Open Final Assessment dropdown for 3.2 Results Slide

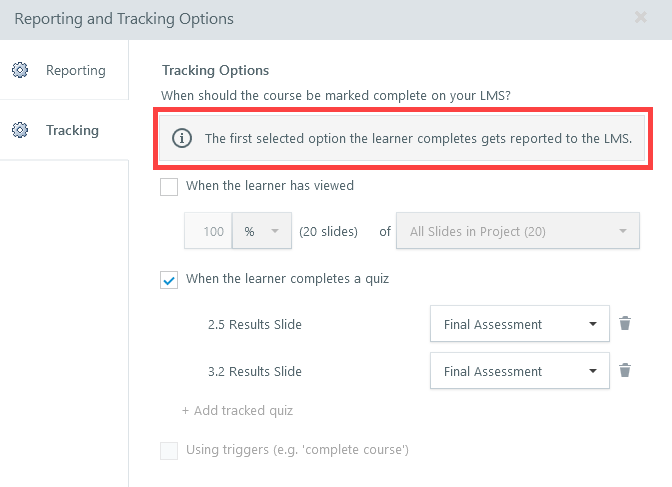point(519,371)
